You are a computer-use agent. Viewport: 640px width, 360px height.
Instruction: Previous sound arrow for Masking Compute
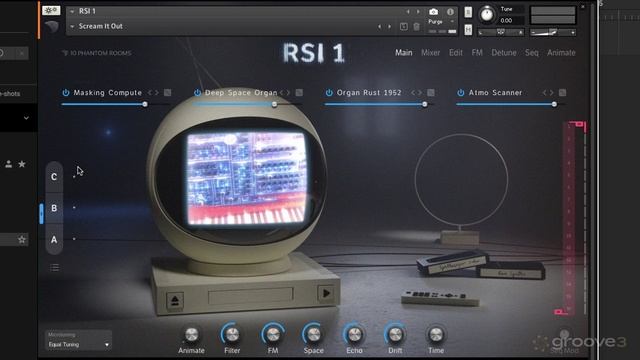150,93
